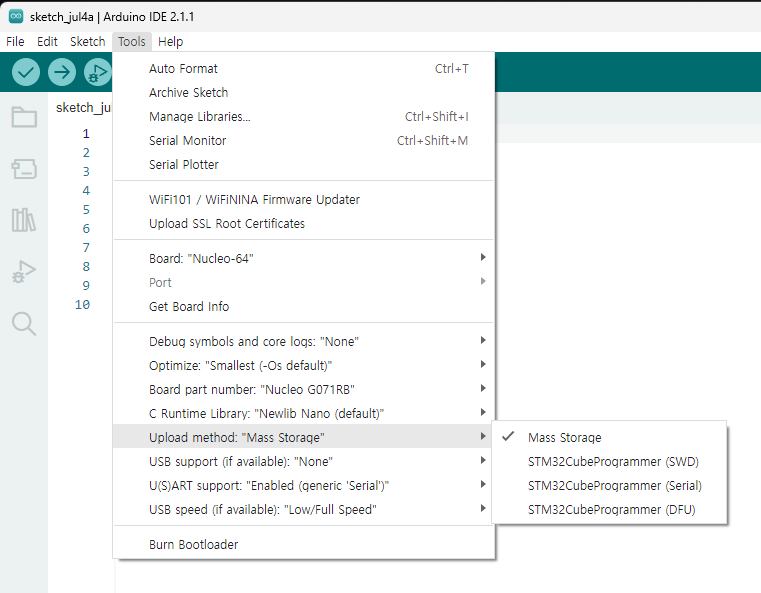Viewport: 761px width, 593px height.
Task: Click the Start Debugging toolbar button
Action: click(98, 72)
